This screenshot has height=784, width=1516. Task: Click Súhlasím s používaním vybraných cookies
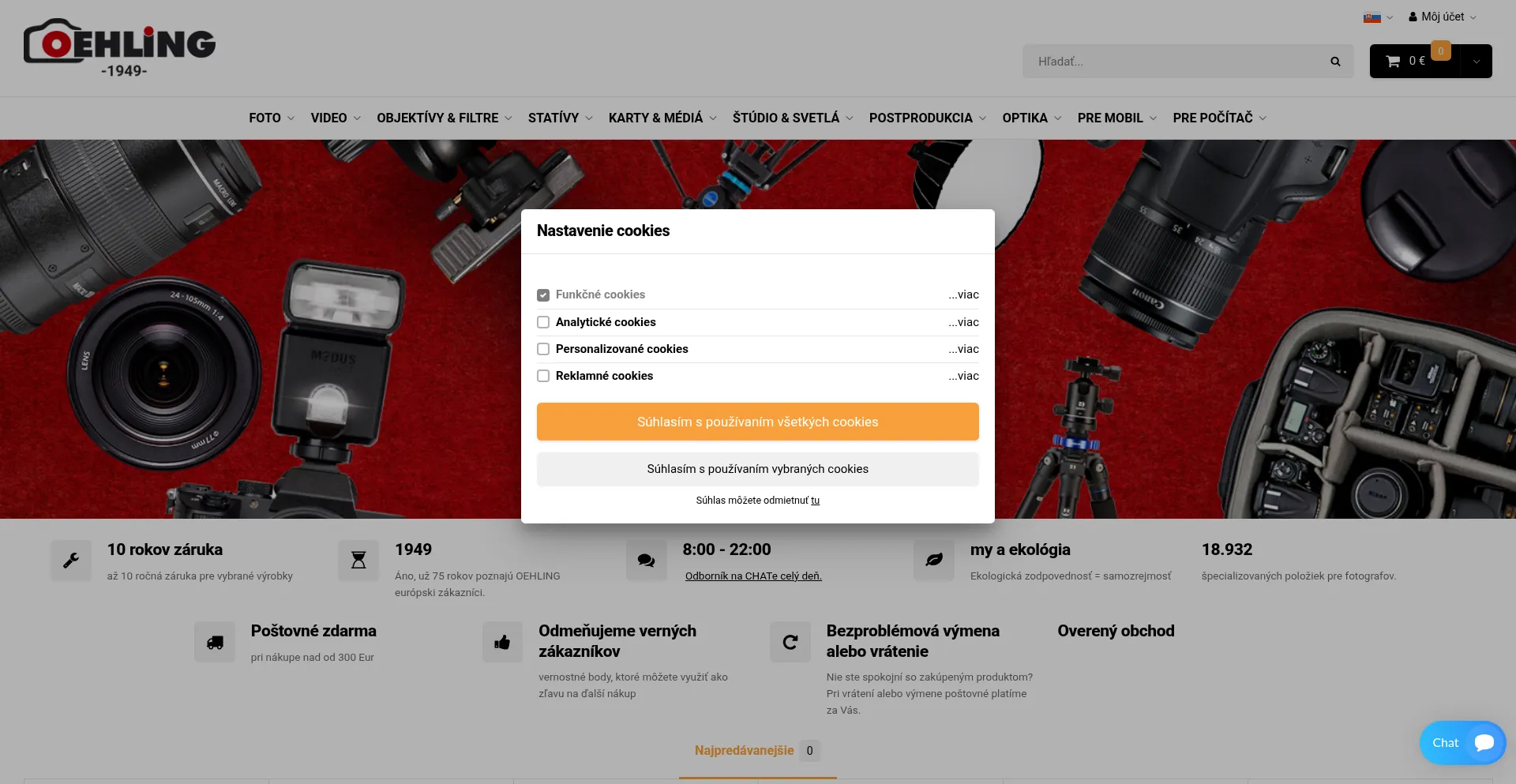tap(757, 469)
